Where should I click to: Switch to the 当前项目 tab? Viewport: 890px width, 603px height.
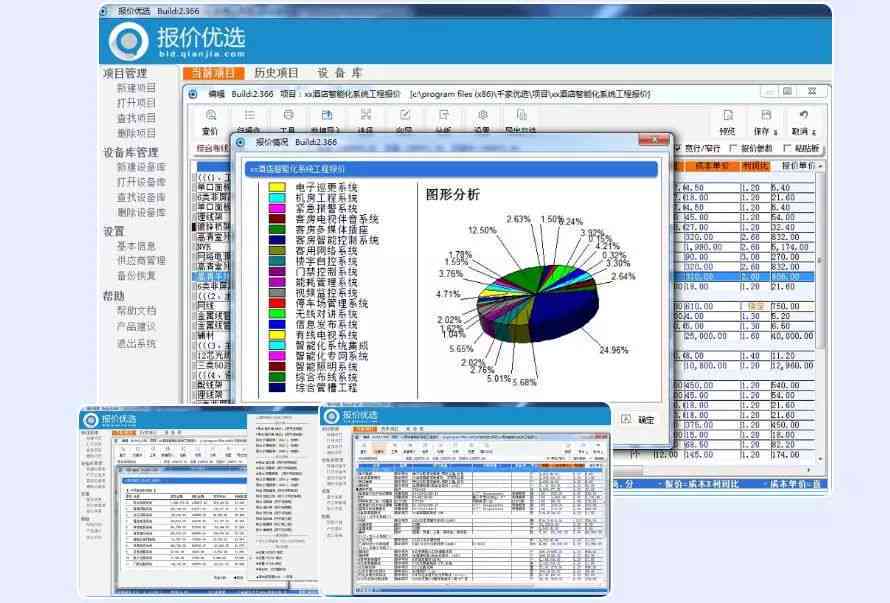pyautogui.click(x=213, y=73)
